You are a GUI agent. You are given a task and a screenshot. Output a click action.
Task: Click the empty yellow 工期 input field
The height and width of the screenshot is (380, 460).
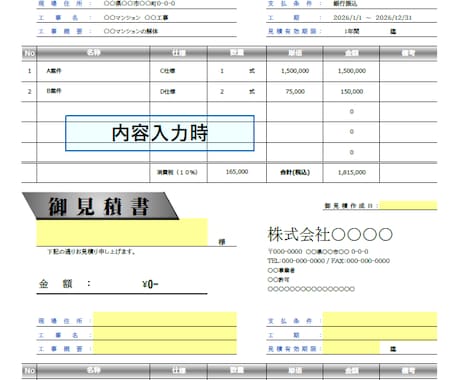pos(380,333)
